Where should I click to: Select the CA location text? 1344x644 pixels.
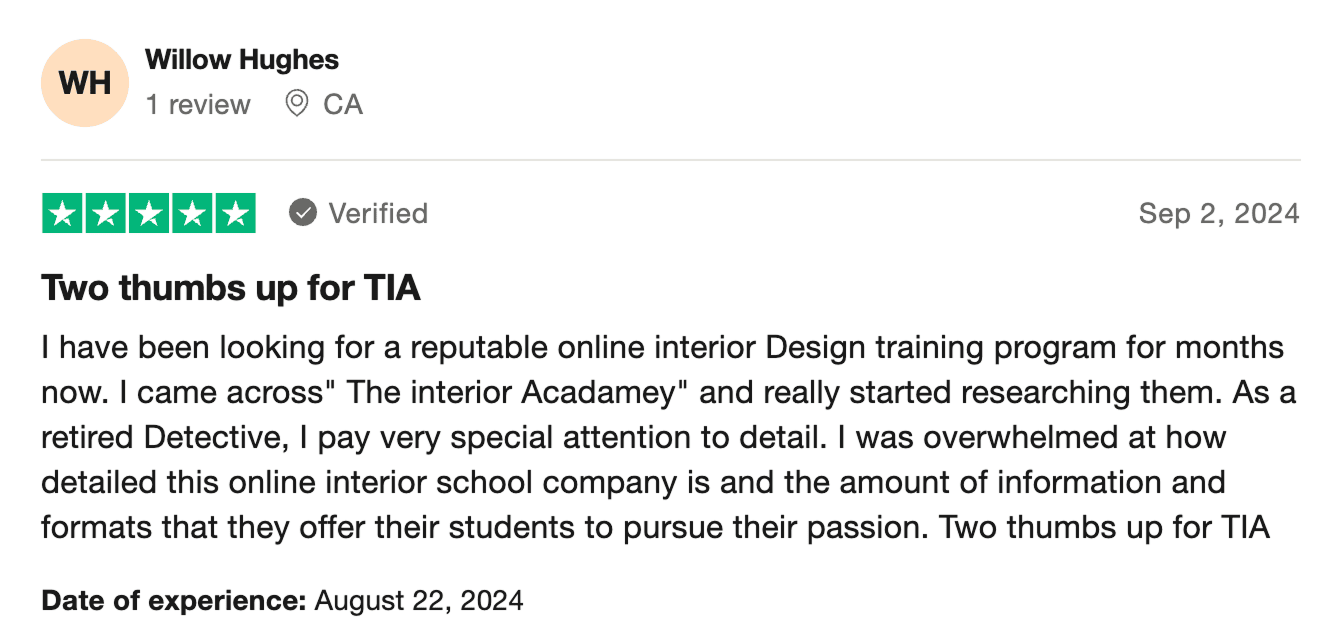(x=343, y=105)
